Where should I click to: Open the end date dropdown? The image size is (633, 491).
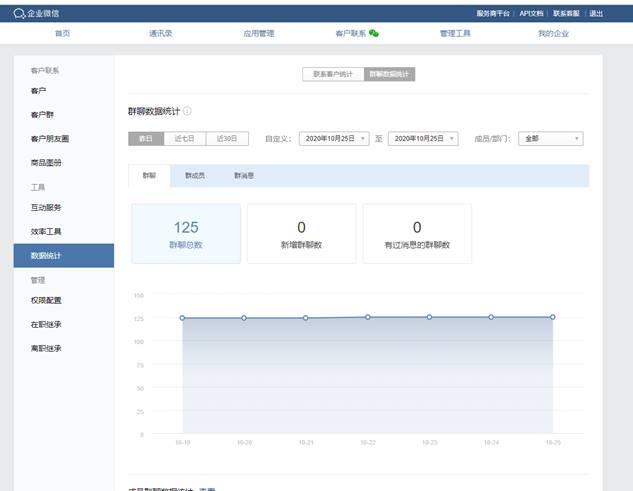(422, 139)
